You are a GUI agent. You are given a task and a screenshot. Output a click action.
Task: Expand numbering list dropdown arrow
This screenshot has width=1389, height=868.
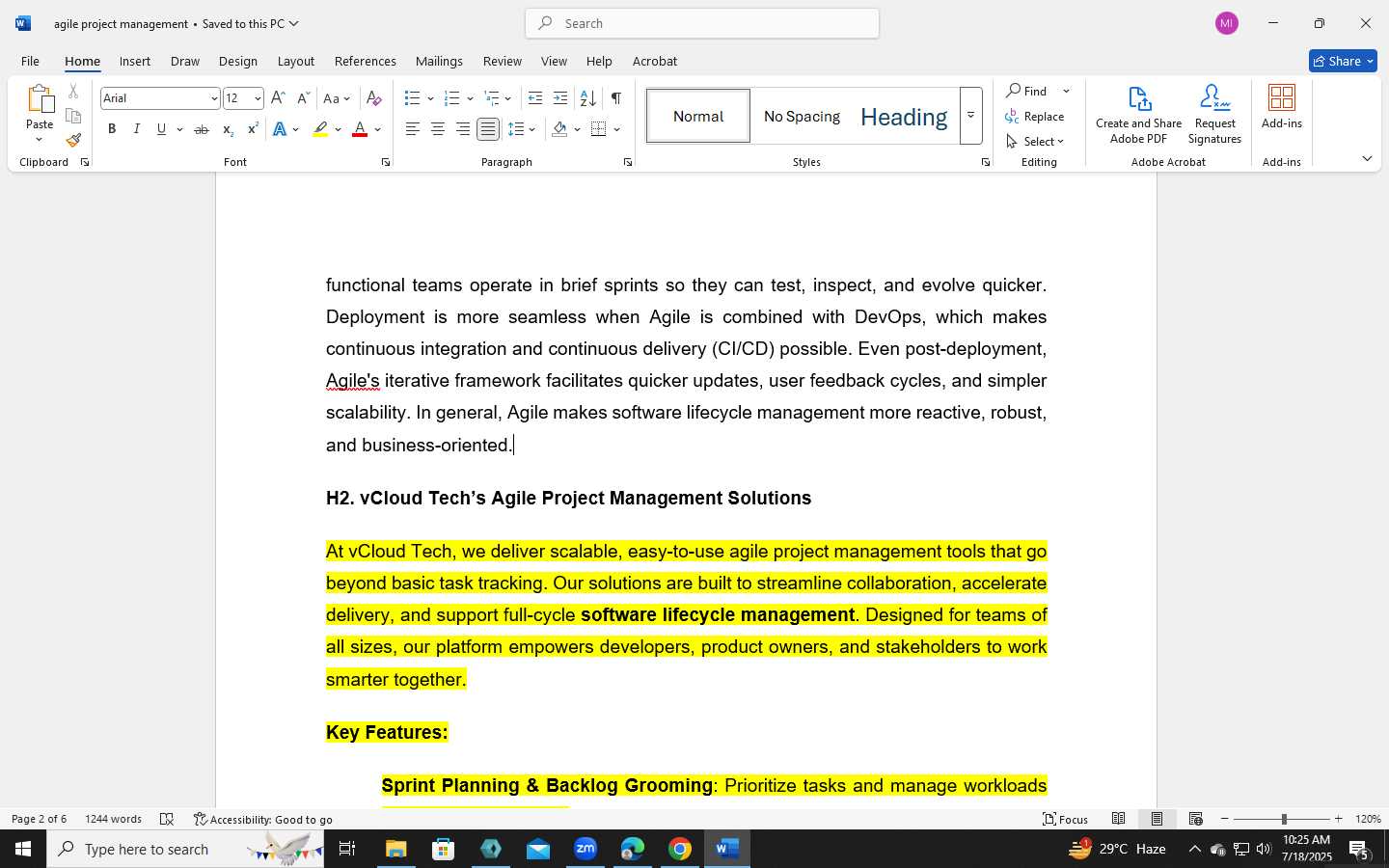click(x=470, y=98)
